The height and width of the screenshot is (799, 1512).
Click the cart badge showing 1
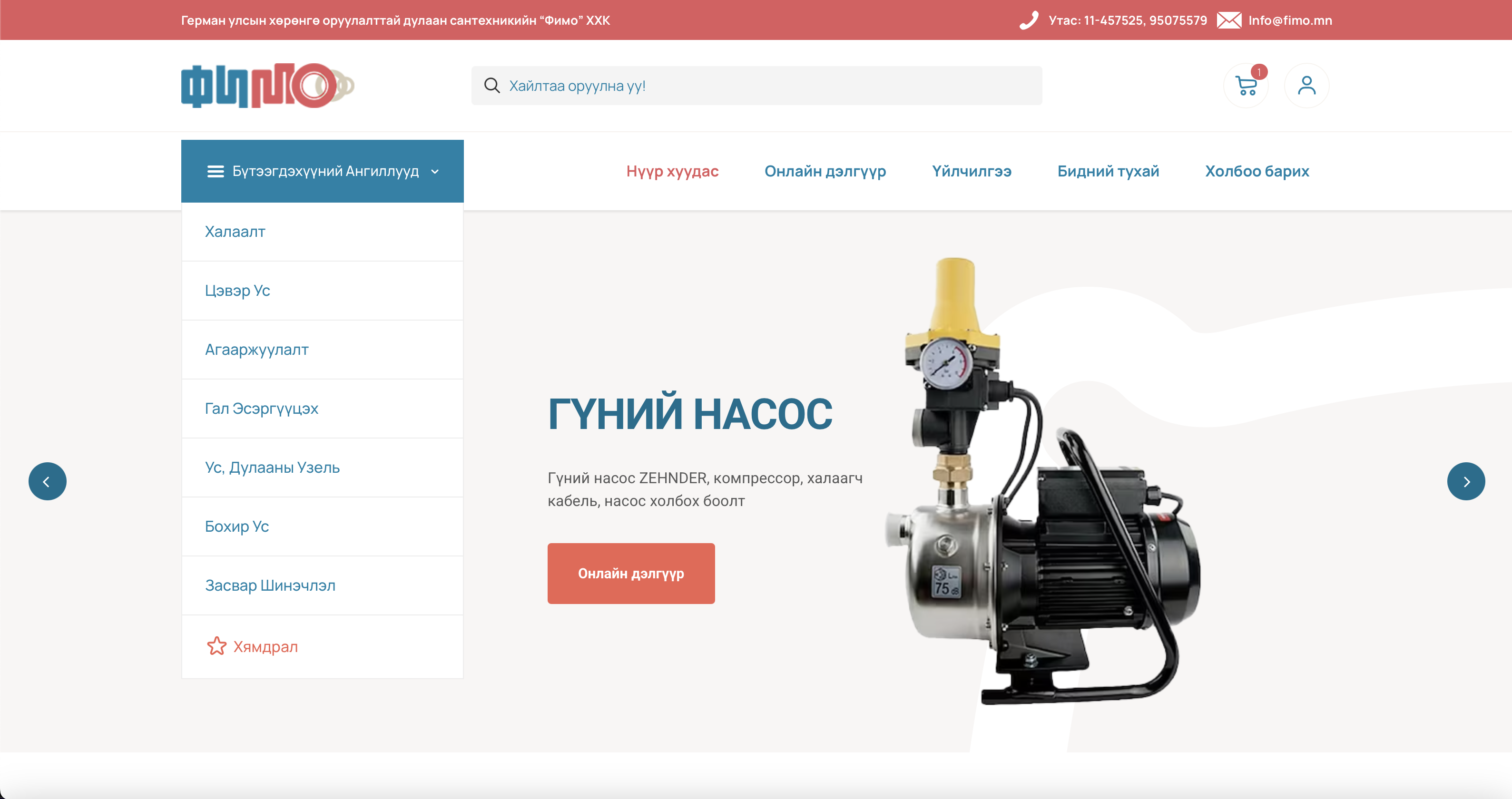coord(1259,72)
